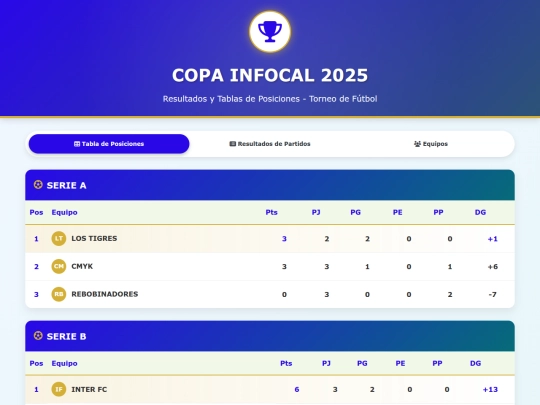Click the RB badge for Rebobinadores

59,294
